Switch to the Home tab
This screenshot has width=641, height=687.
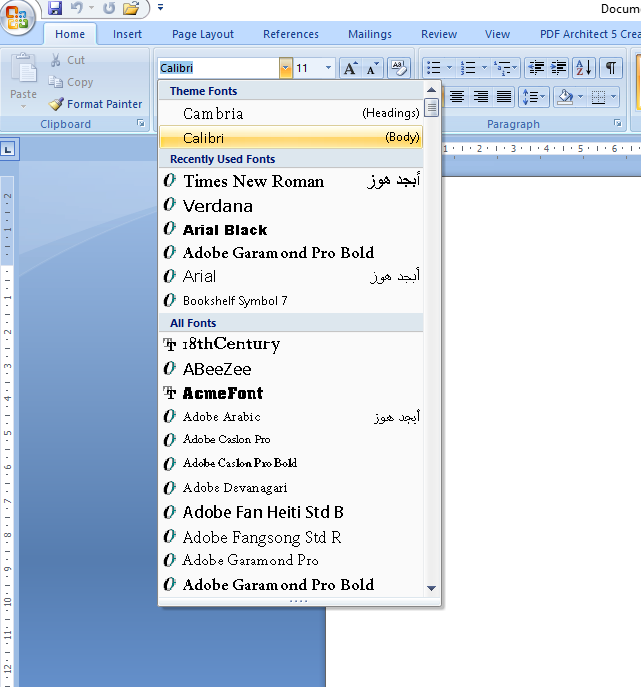click(70, 34)
